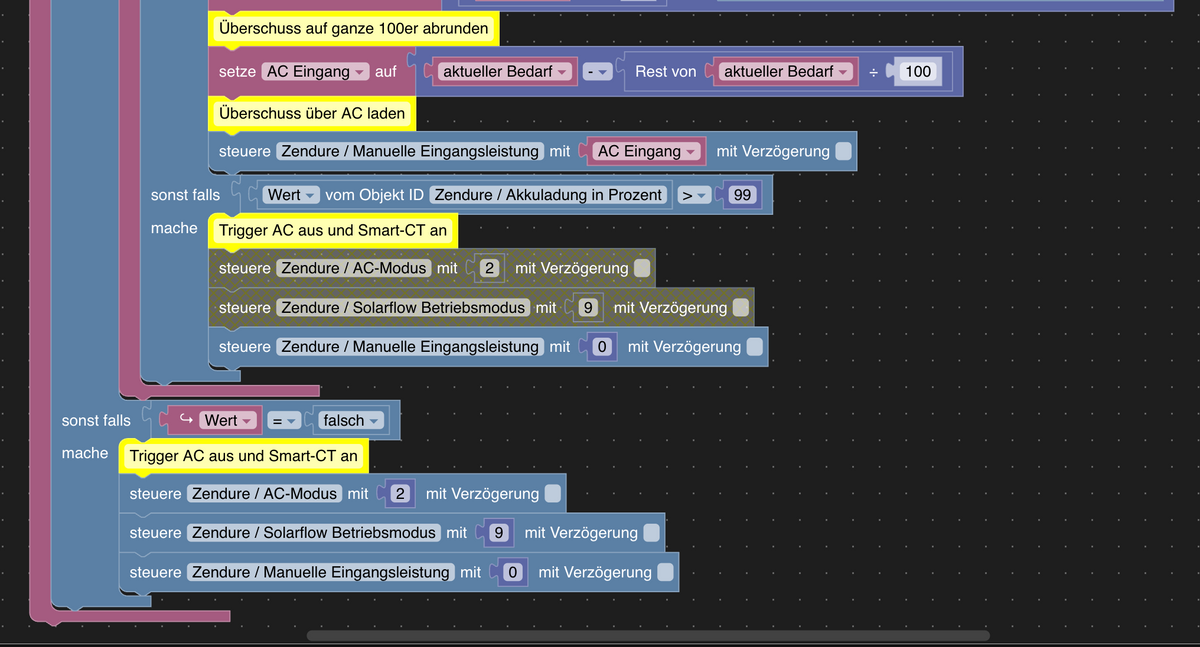Change the equals comparison operator dropdown

pyautogui.click(x=285, y=420)
